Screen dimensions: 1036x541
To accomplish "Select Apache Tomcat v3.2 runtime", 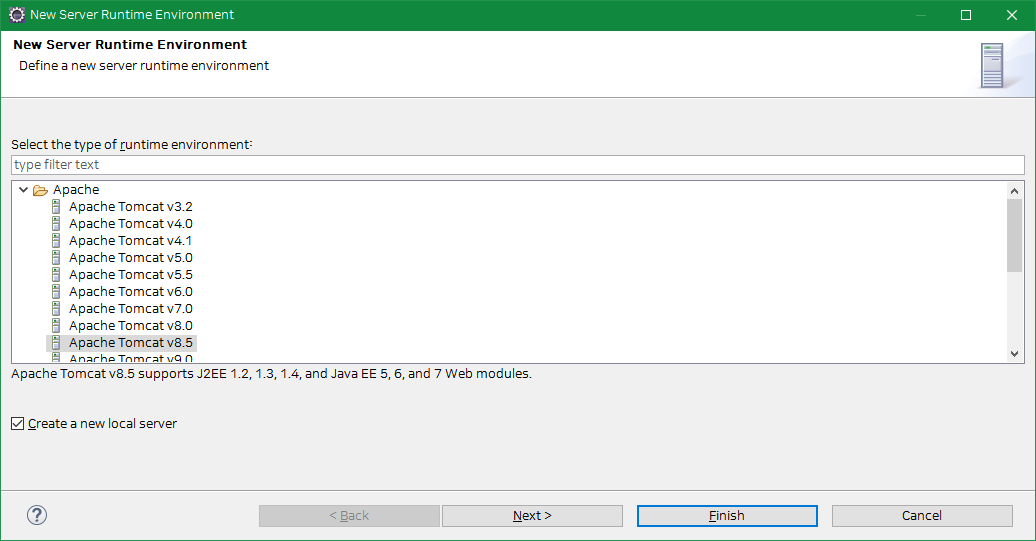I will pos(131,207).
